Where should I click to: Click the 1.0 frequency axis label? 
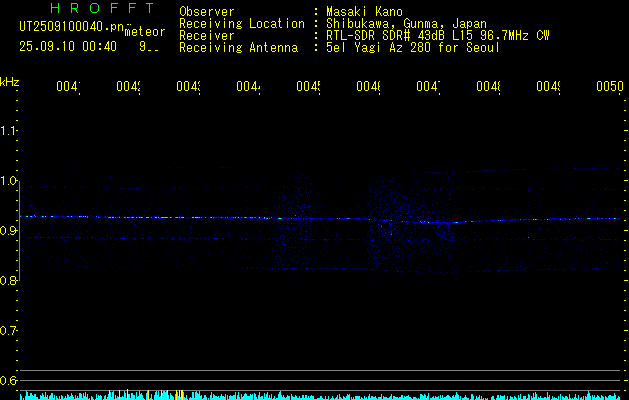pos(8,181)
